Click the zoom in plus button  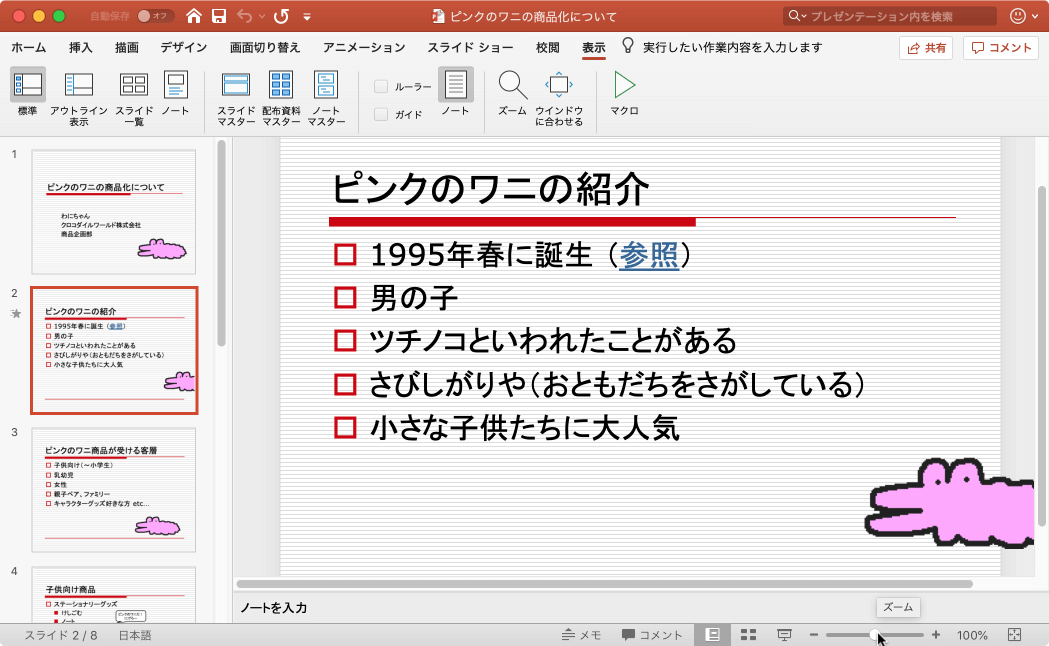point(935,635)
